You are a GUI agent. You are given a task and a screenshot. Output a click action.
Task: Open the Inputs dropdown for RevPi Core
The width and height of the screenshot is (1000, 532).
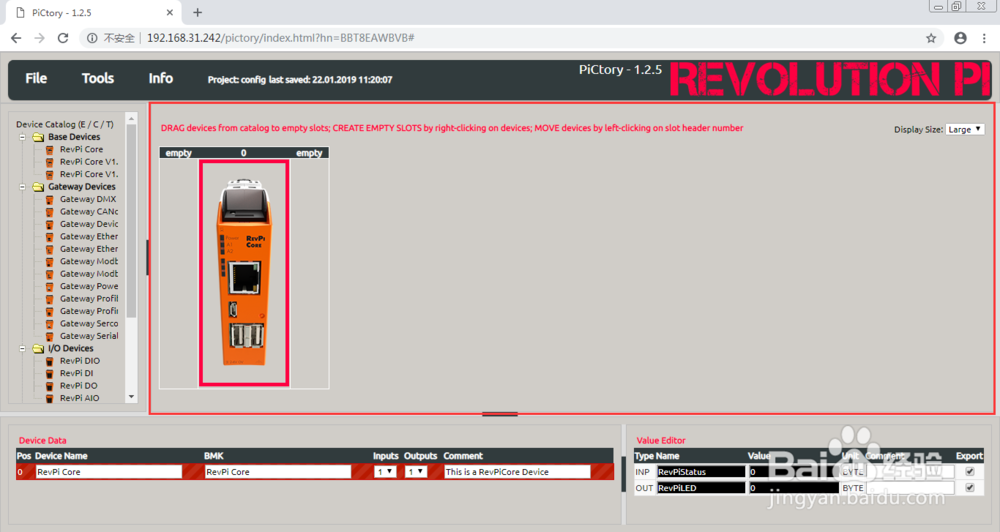[385, 471]
